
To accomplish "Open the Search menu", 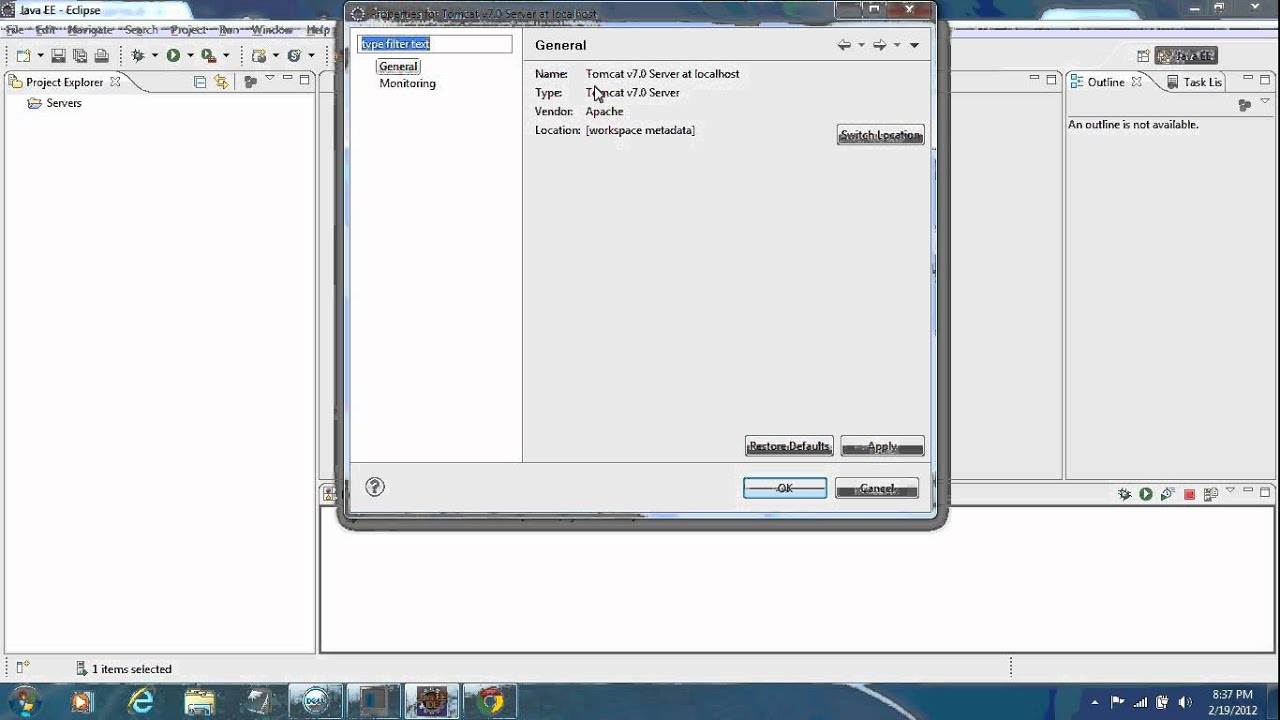I will pos(141,30).
